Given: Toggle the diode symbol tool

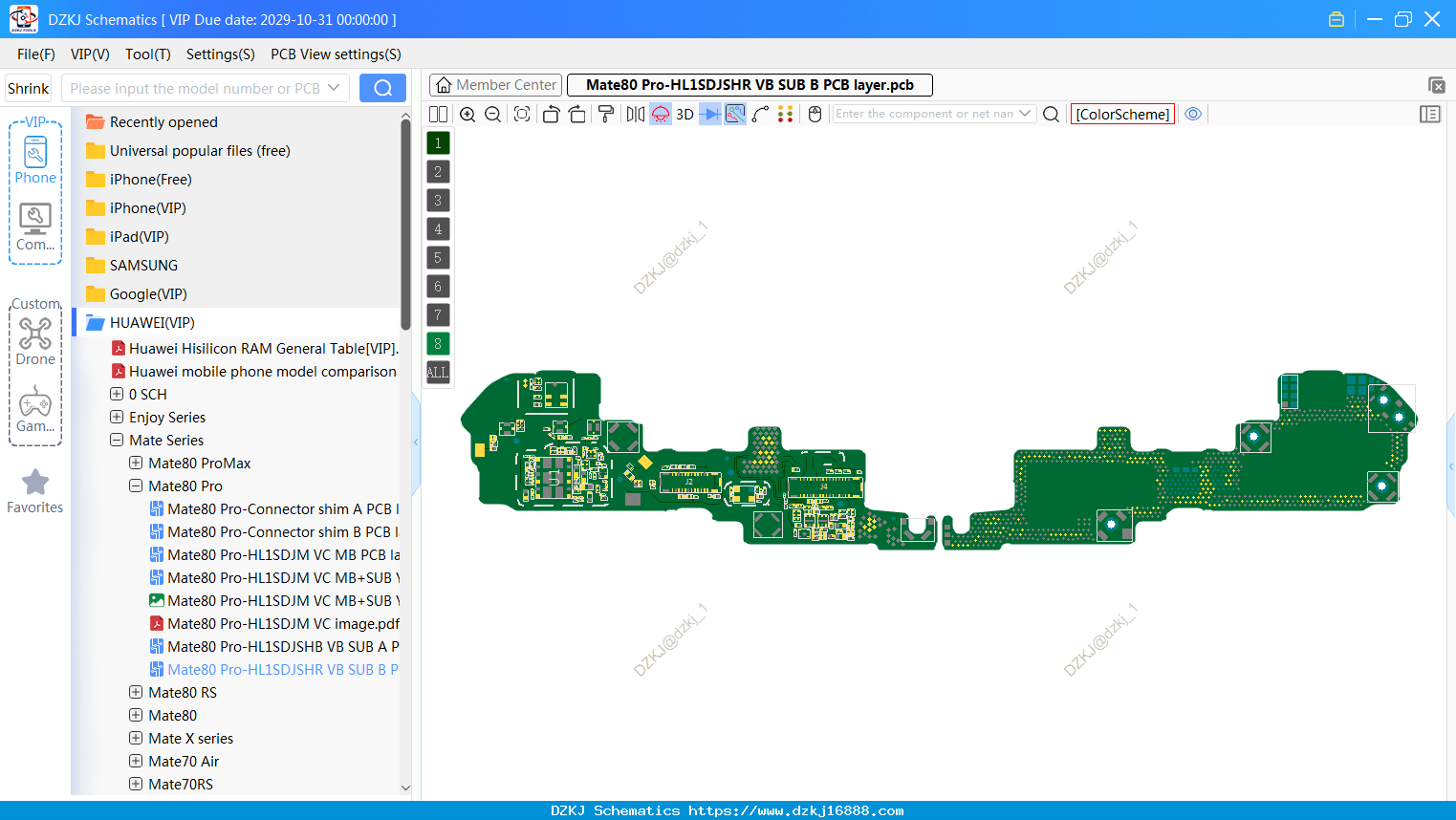Looking at the screenshot, I should click(710, 114).
